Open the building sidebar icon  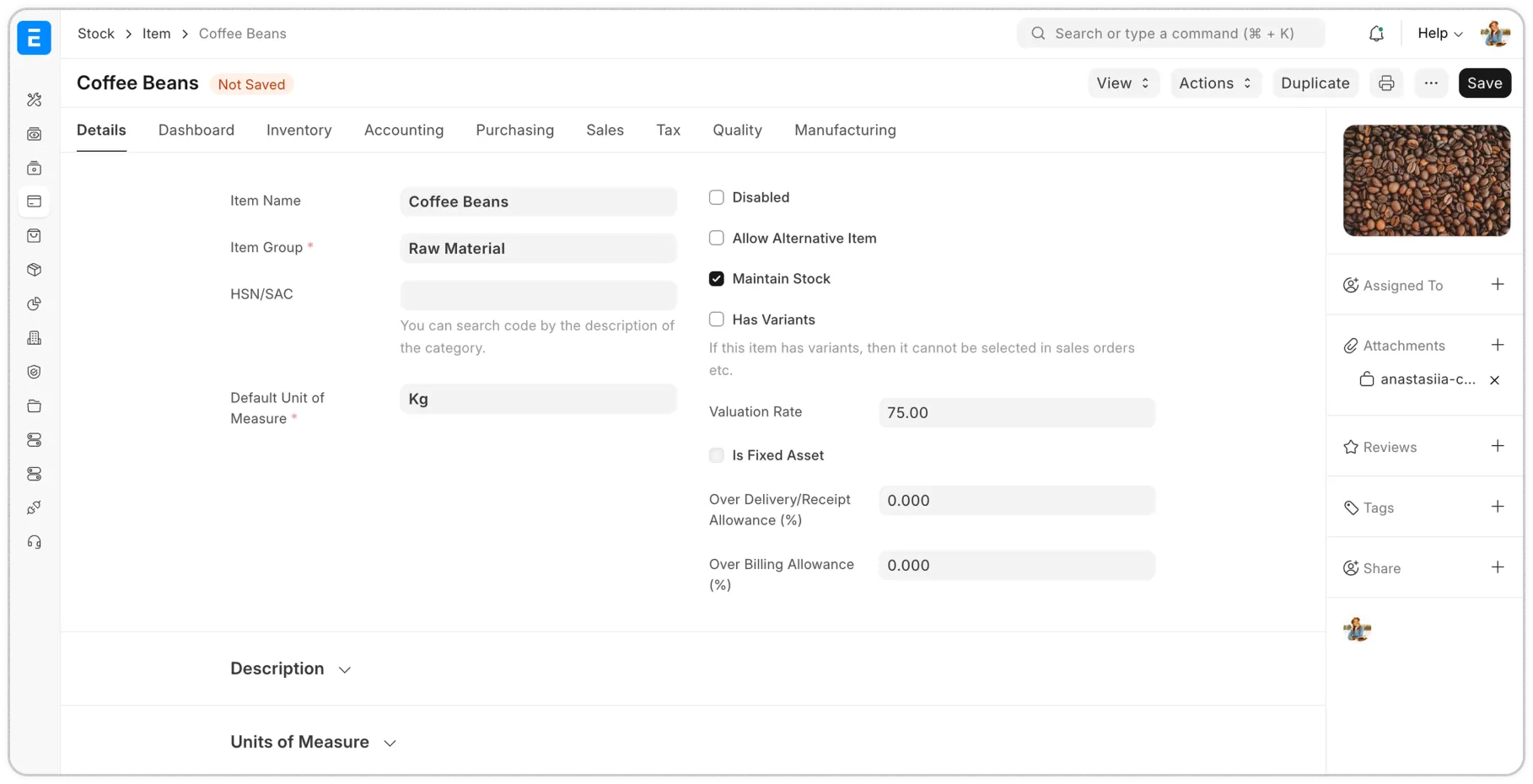pyautogui.click(x=34, y=338)
